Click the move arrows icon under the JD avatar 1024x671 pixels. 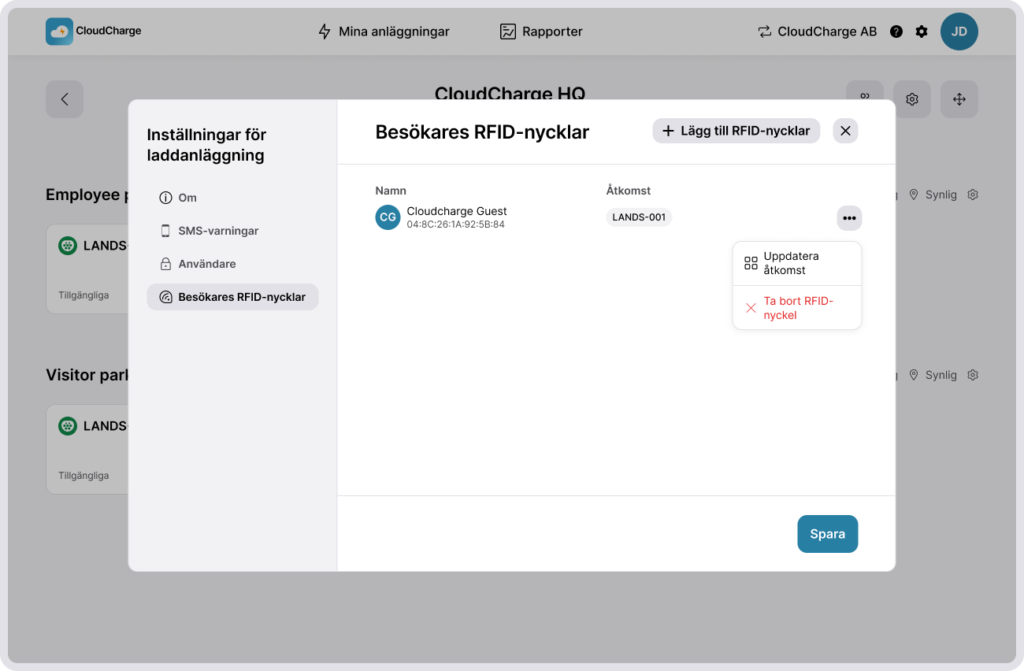[x=959, y=99]
